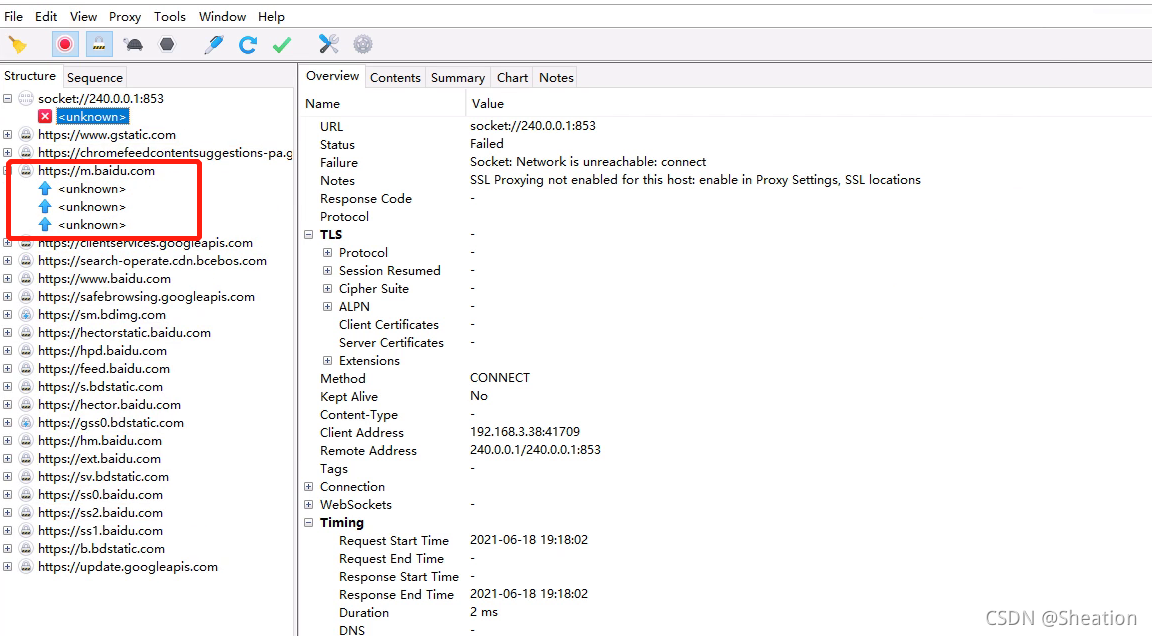Viewport: 1152px width, 636px height.
Task: Select the Contents tab
Action: [x=395, y=77]
